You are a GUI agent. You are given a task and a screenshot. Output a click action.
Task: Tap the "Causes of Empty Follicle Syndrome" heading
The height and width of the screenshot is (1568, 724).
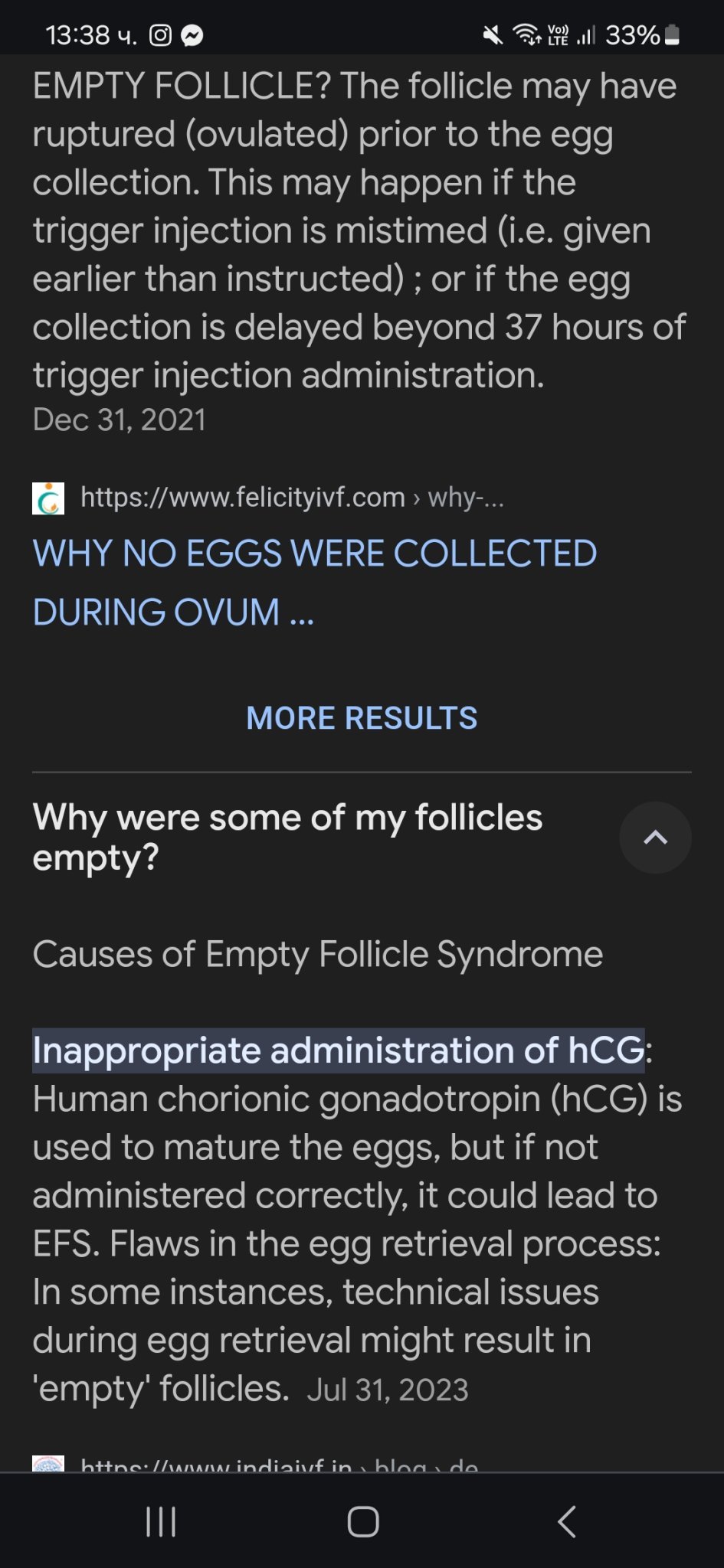click(x=317, y=955)
